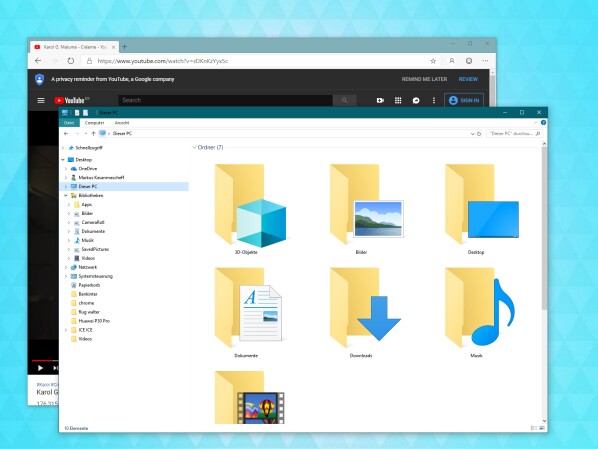Viewport: 598px width, 449px height.
Task: Skip to next YouTube video
Action: (55, 368)
